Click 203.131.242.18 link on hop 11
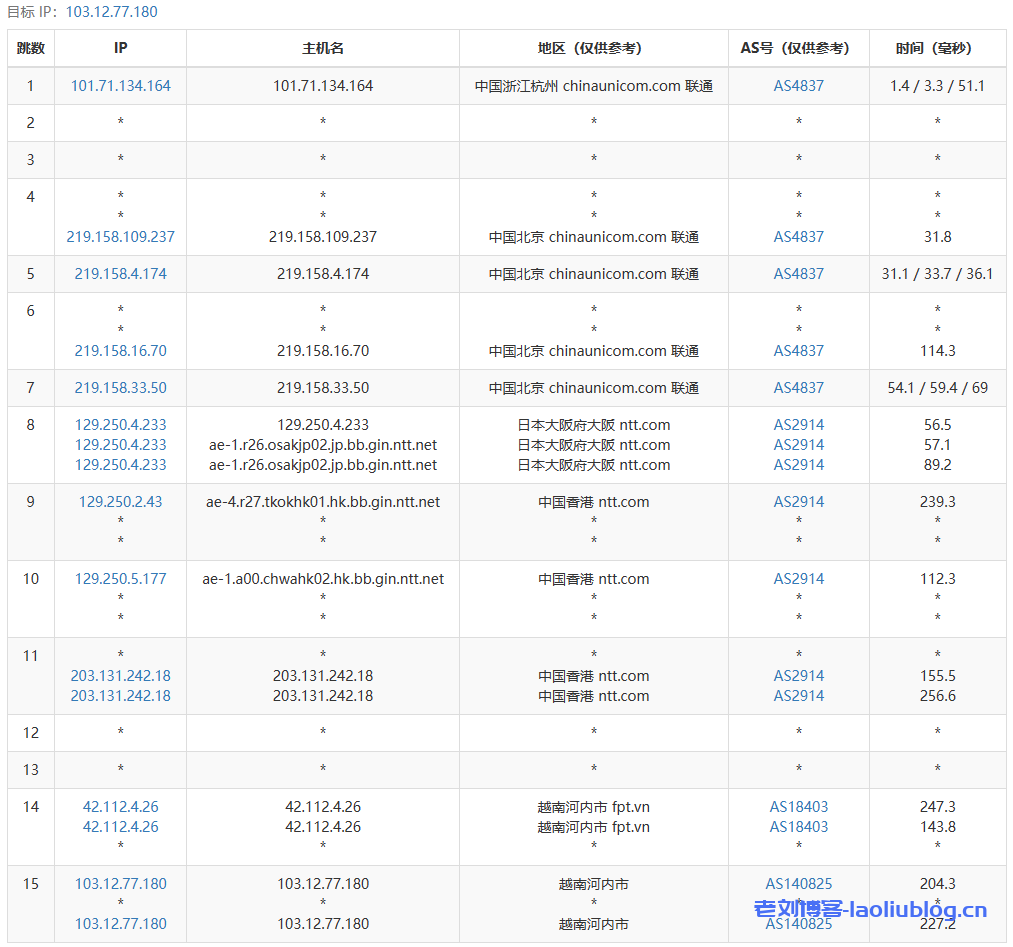The image size is (1013, 947). (x=120, y=675)
